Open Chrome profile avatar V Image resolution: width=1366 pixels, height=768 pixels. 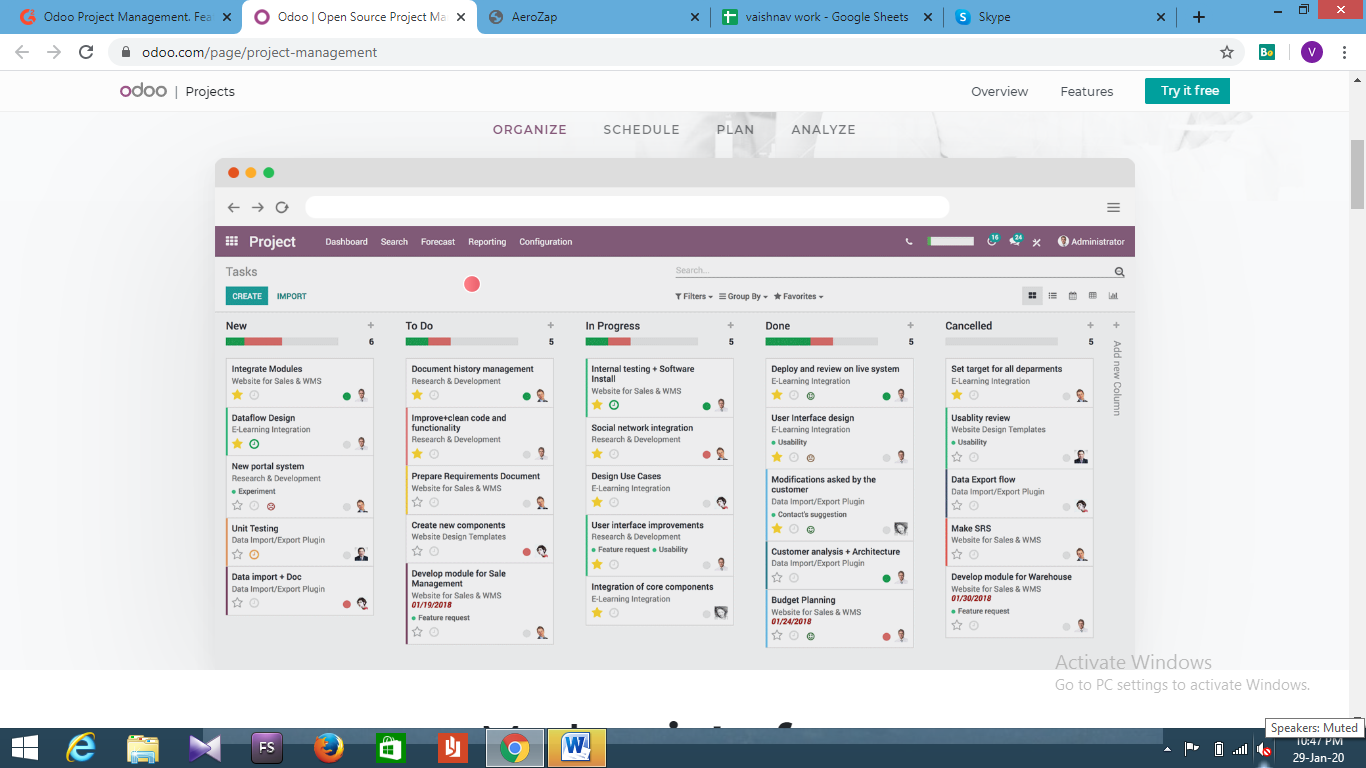pos(1312,52)
